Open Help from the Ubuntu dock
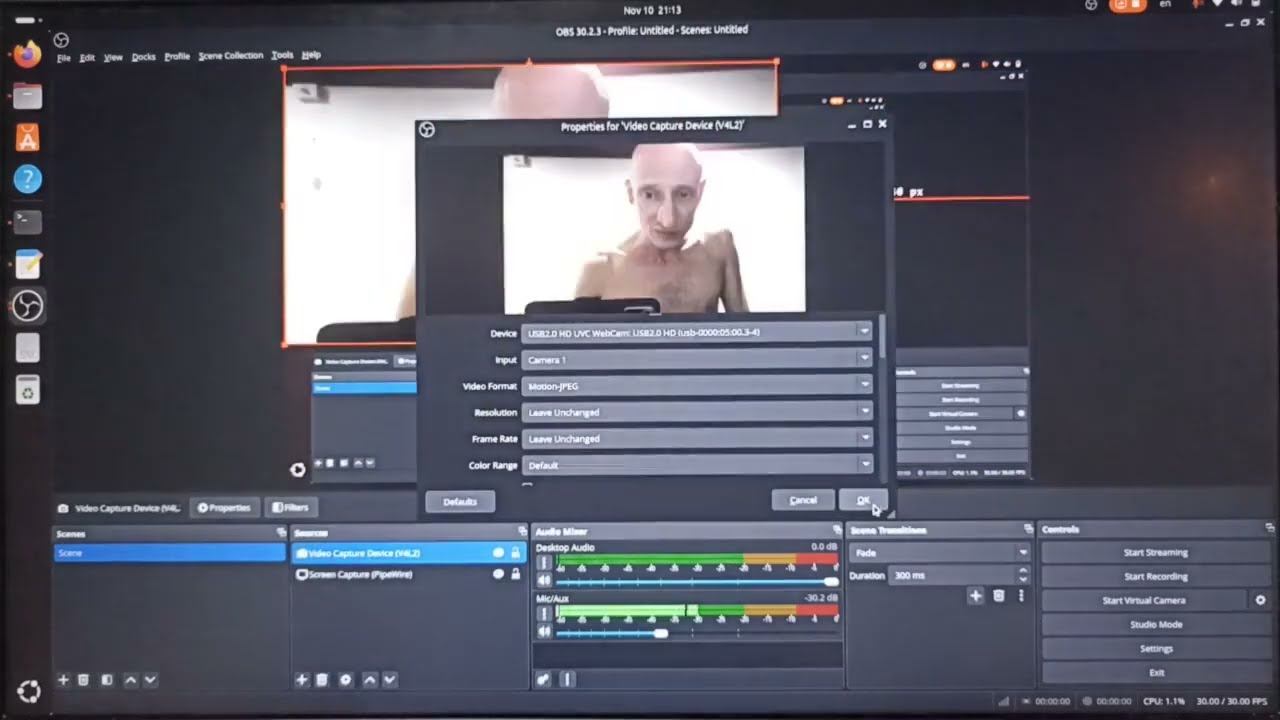The height and width of the screenshot is (720, 1280). (27, 180)
